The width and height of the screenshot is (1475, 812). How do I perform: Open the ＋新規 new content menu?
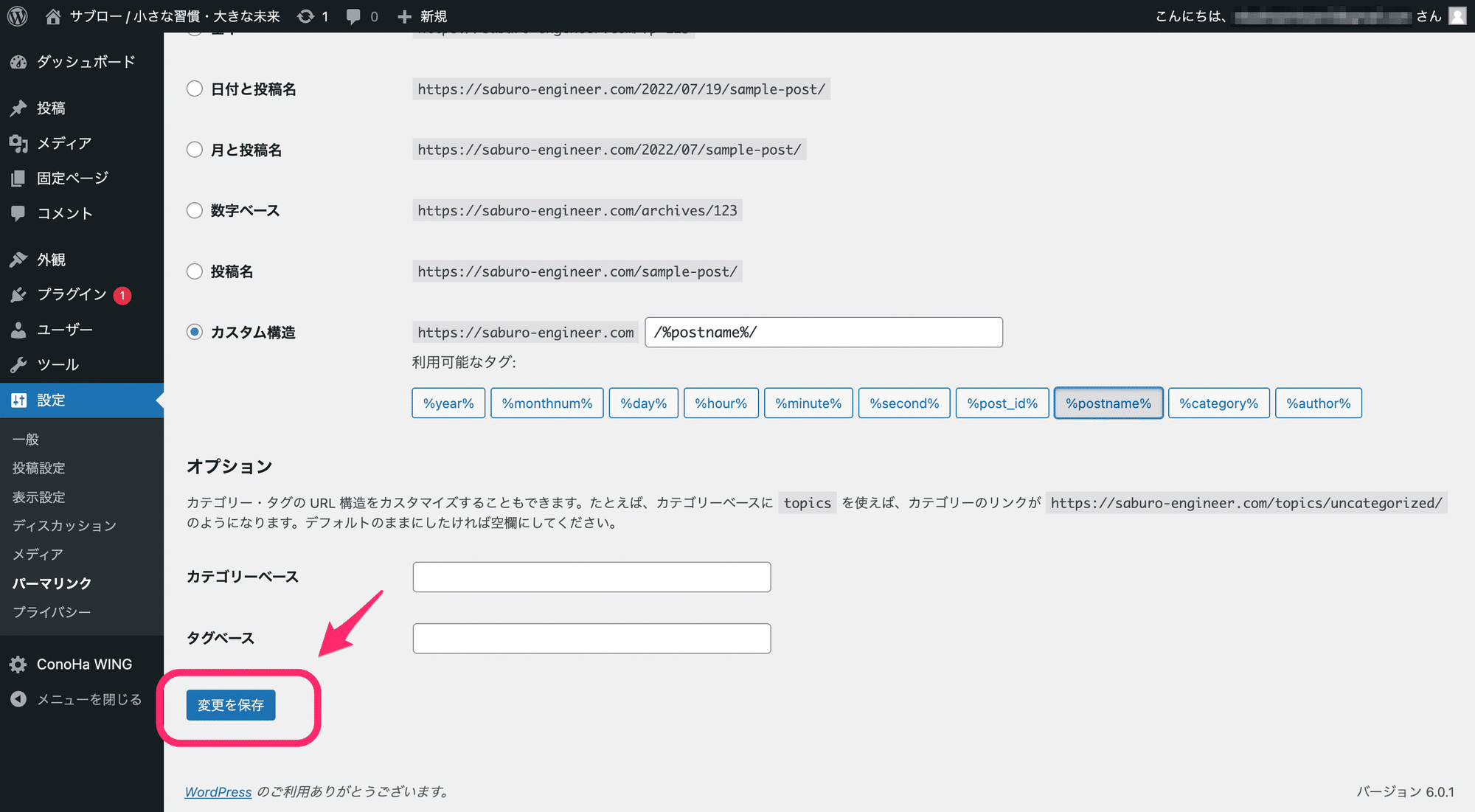423,16
